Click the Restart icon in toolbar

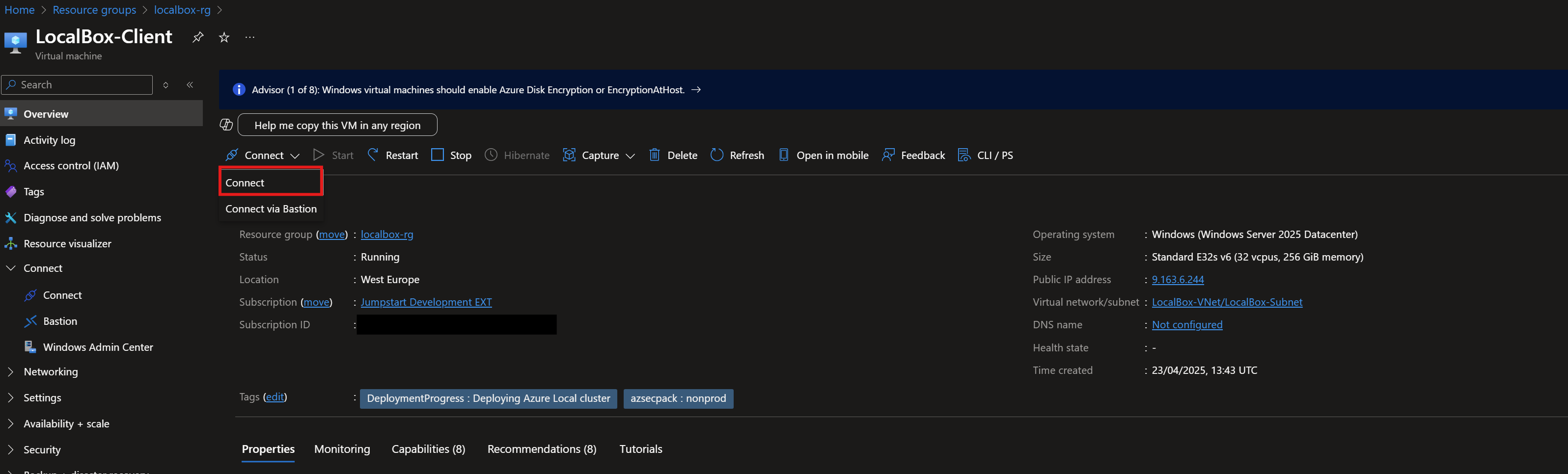(373, 155)
